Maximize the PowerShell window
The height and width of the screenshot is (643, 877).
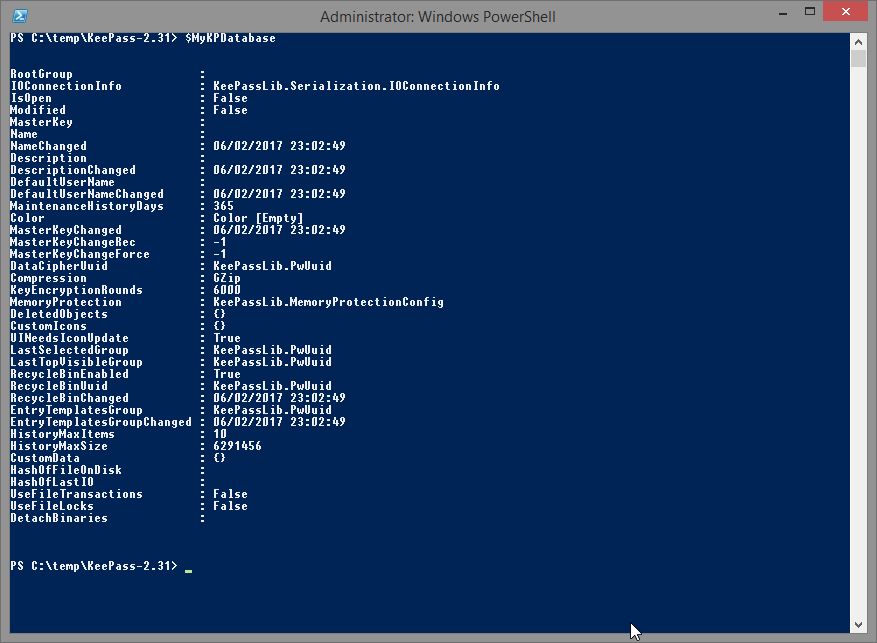[x=809, y=12]
